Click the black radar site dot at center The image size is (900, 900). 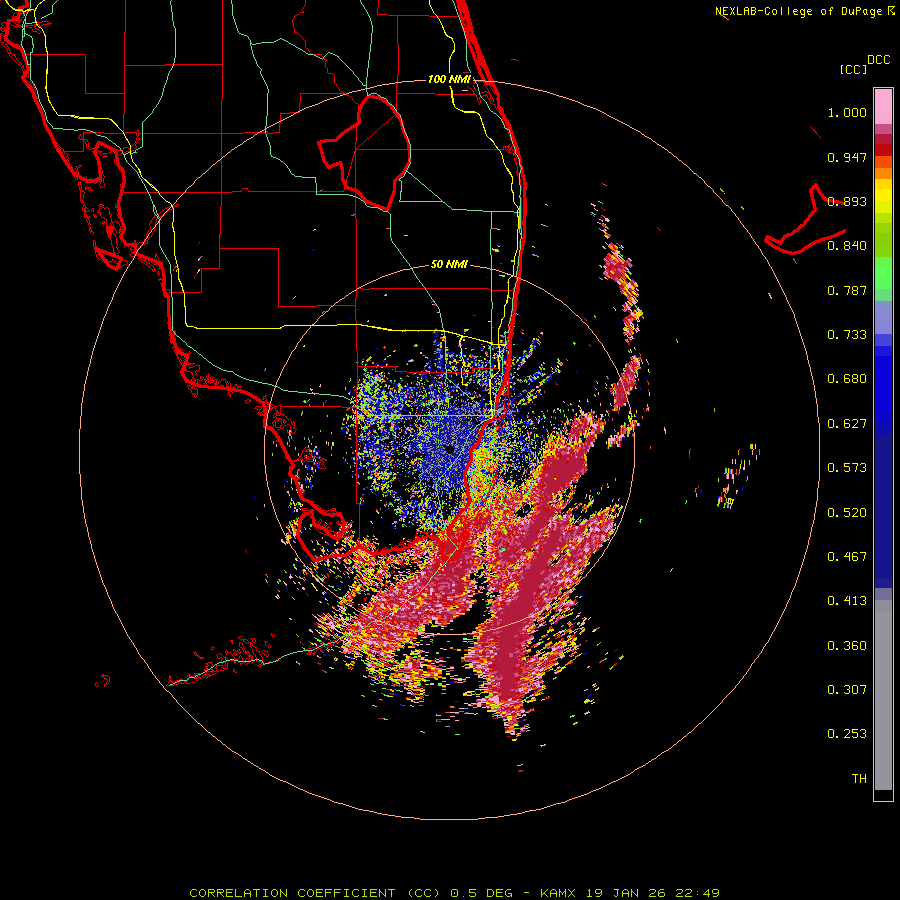(x=450, y=449)
